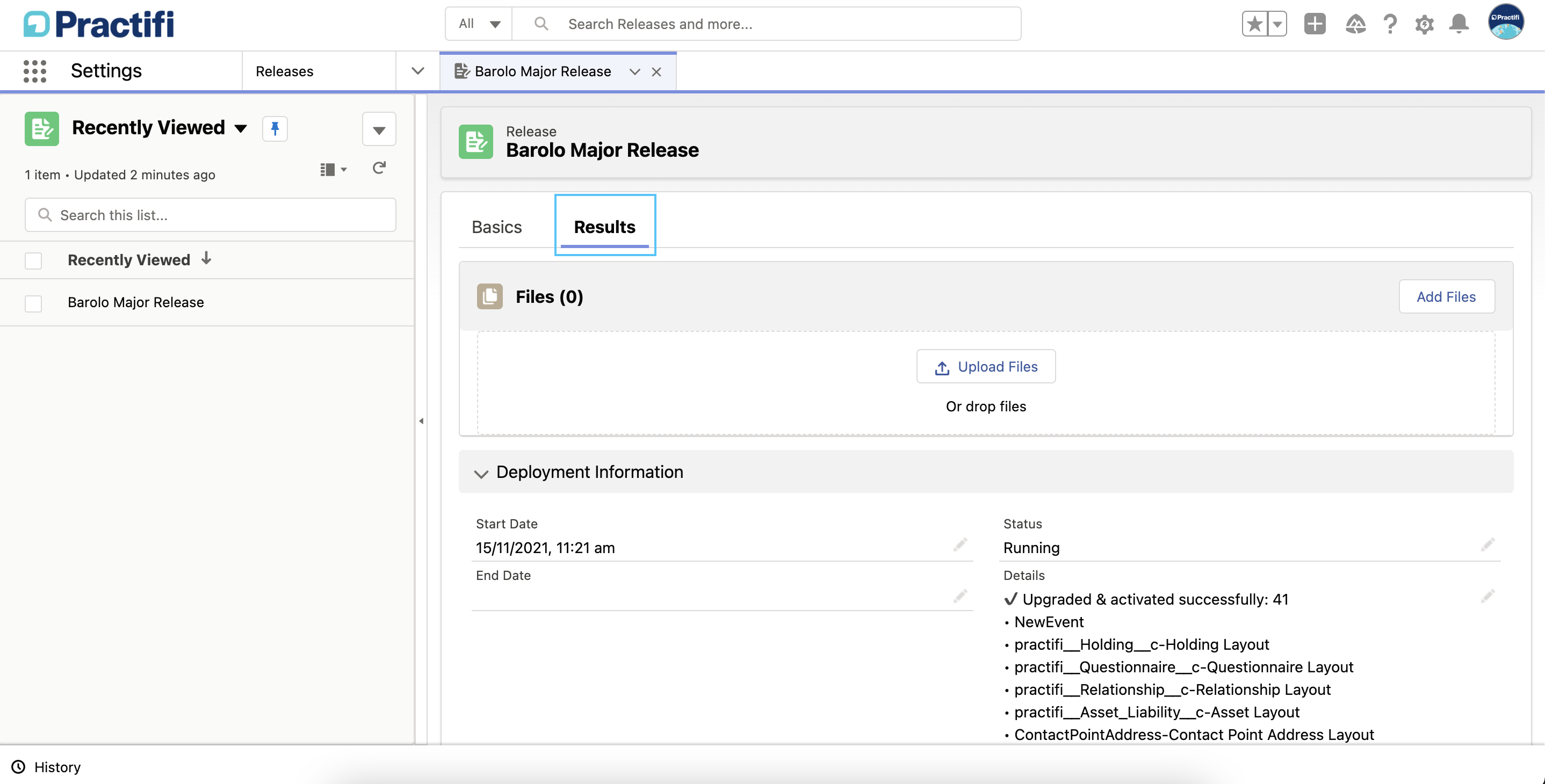This screenshot has height=784, width=1545.
Task: Open the History utility bar item
Action: pos(46,767)
